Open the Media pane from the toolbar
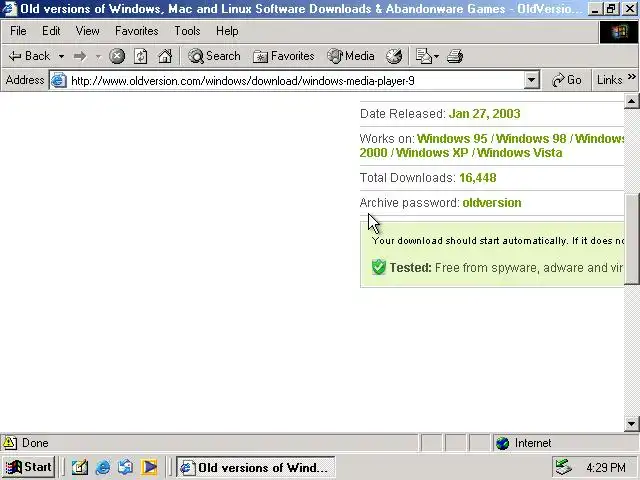This screenshot has height=480, width=640. pos(351,56)
